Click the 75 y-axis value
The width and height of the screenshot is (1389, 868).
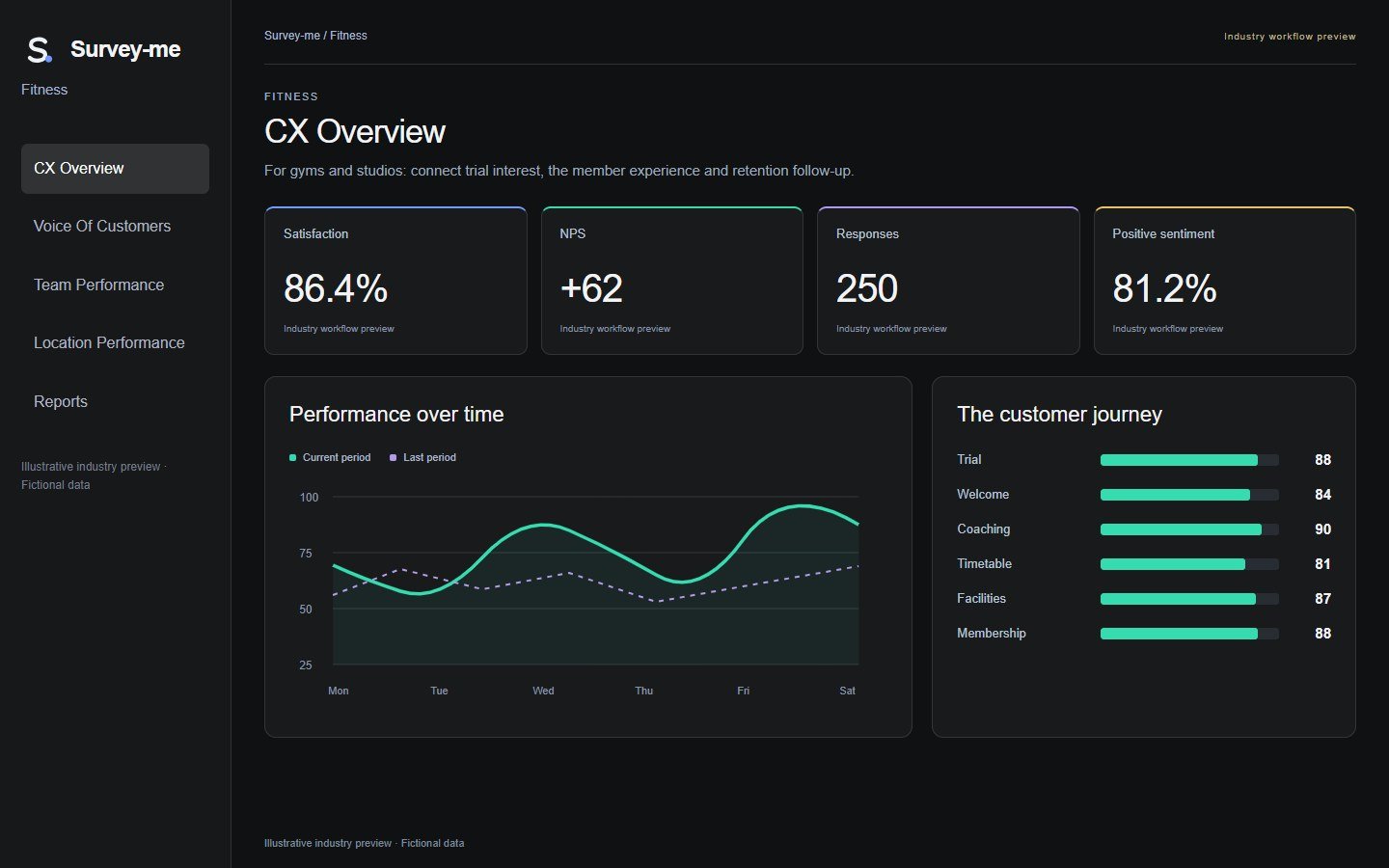[x=306, y=554]
